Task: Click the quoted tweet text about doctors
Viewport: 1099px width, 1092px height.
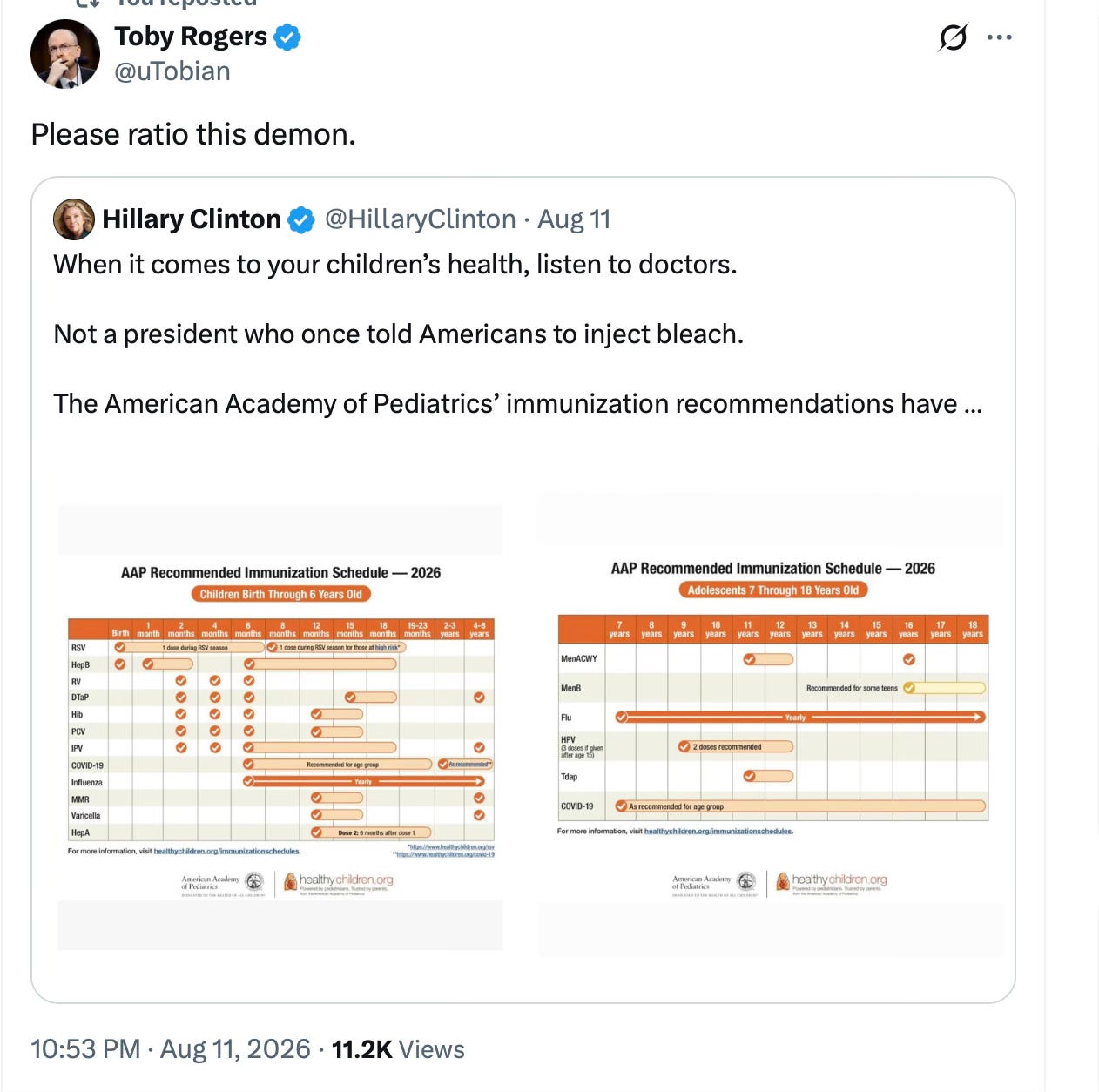Action: coord(395,265)
